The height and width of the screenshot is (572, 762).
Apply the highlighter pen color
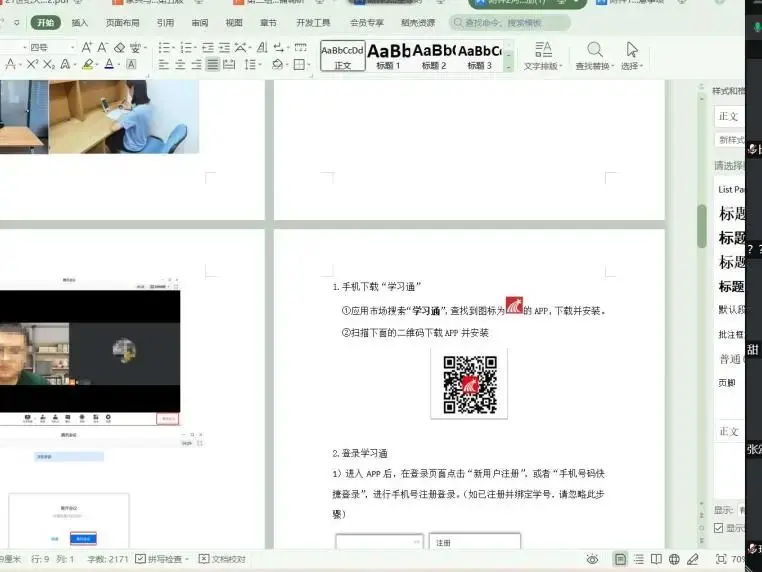coord(87,64)
